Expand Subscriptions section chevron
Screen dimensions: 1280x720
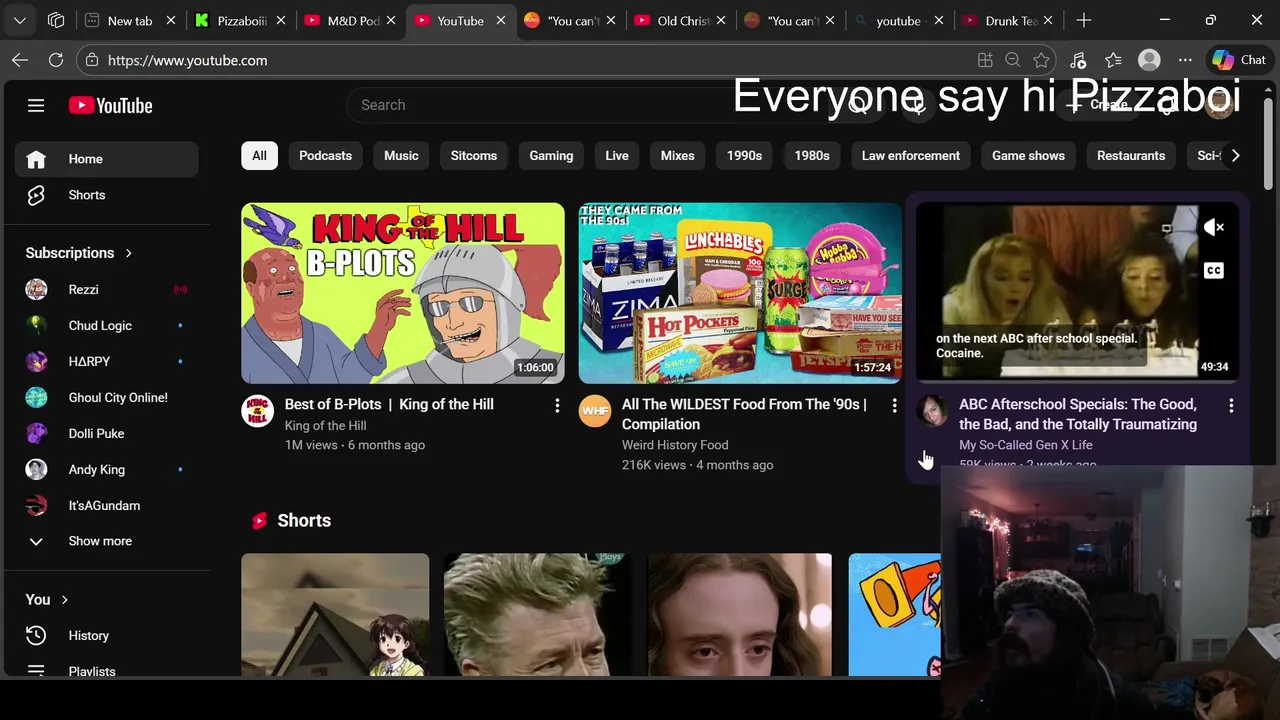coord(128,253)
